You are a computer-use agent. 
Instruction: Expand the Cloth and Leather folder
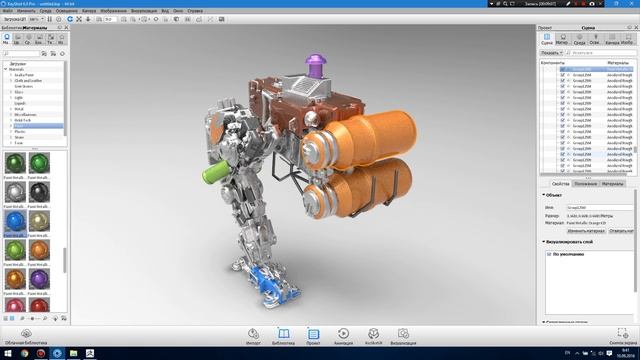[11, 81]
